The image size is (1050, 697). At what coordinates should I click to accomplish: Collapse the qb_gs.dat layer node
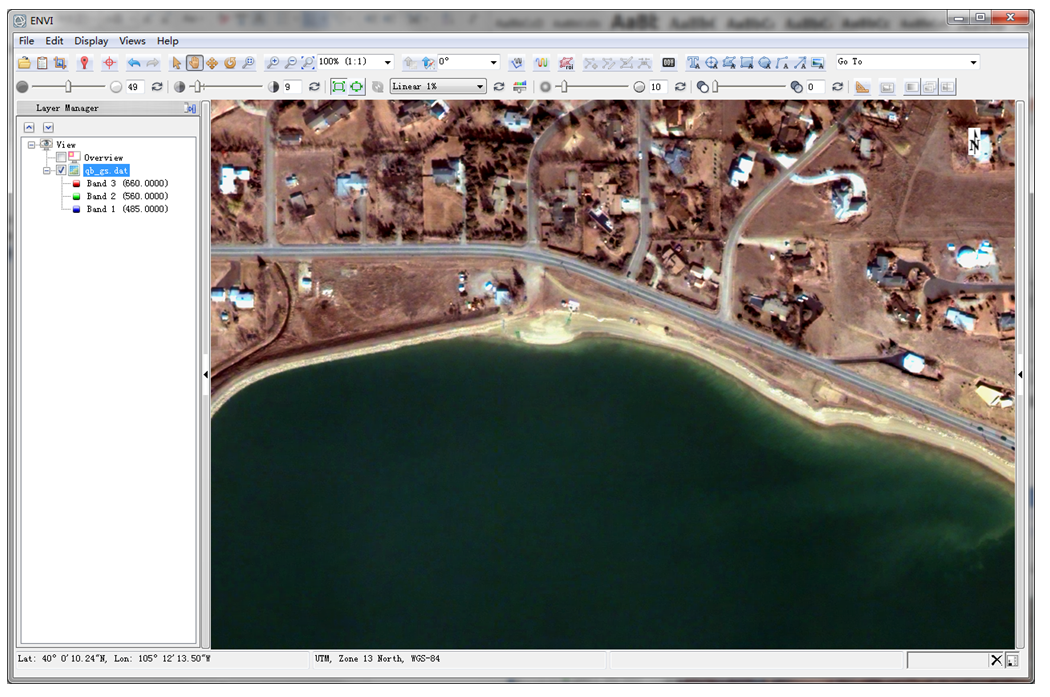(47, 171)
